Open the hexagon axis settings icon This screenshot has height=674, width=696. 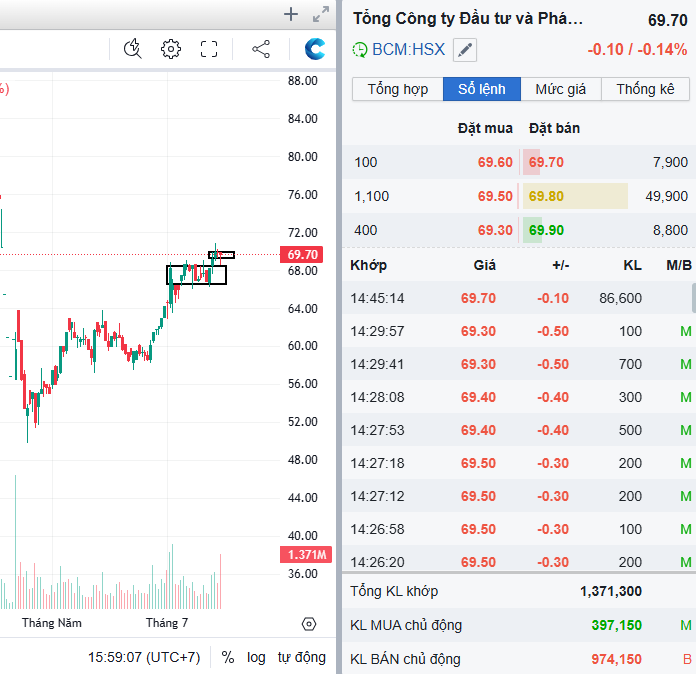point(308,624)
